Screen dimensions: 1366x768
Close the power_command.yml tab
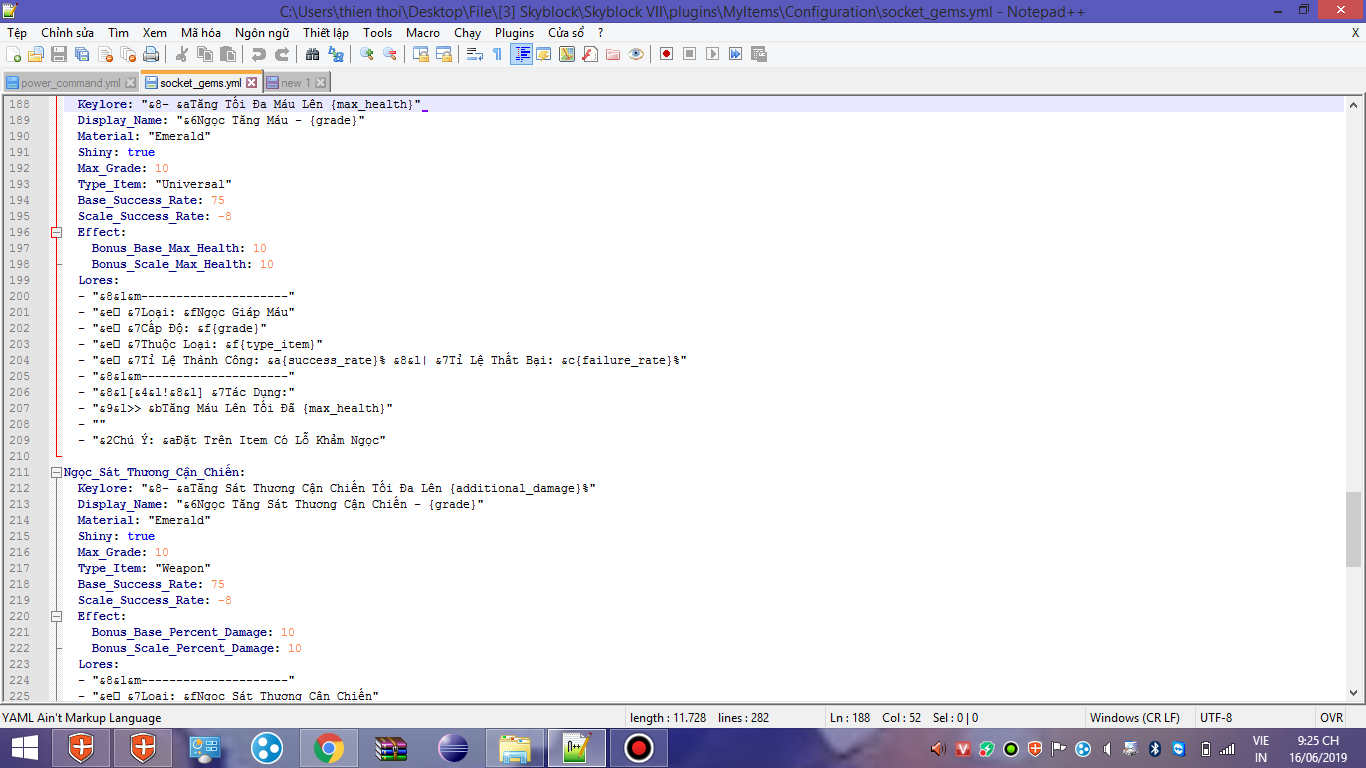129,83
